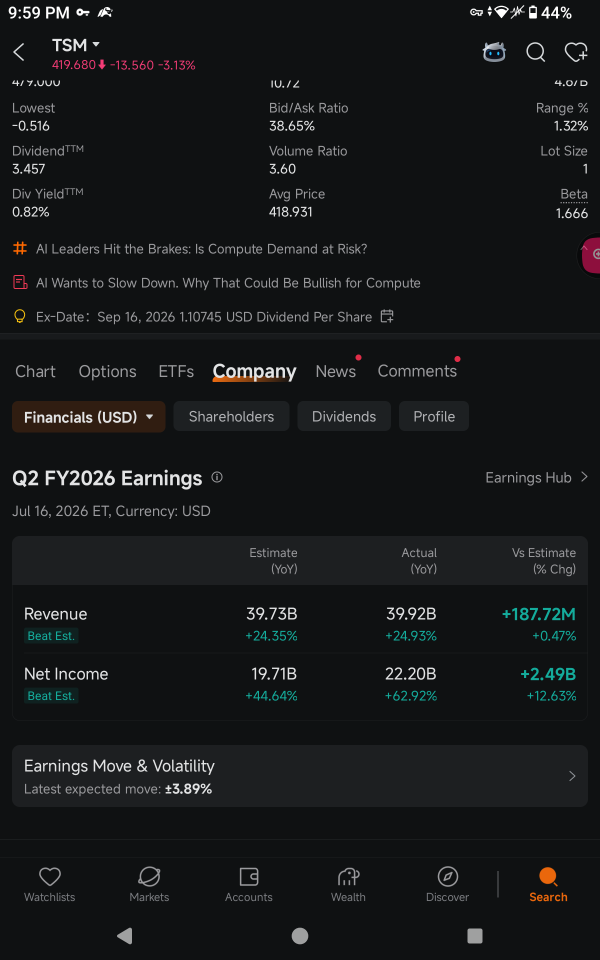The width and height of the screenshot is (600, 960).
Task: Tap the Beta label with dotted underline
Action: point(574,194)
